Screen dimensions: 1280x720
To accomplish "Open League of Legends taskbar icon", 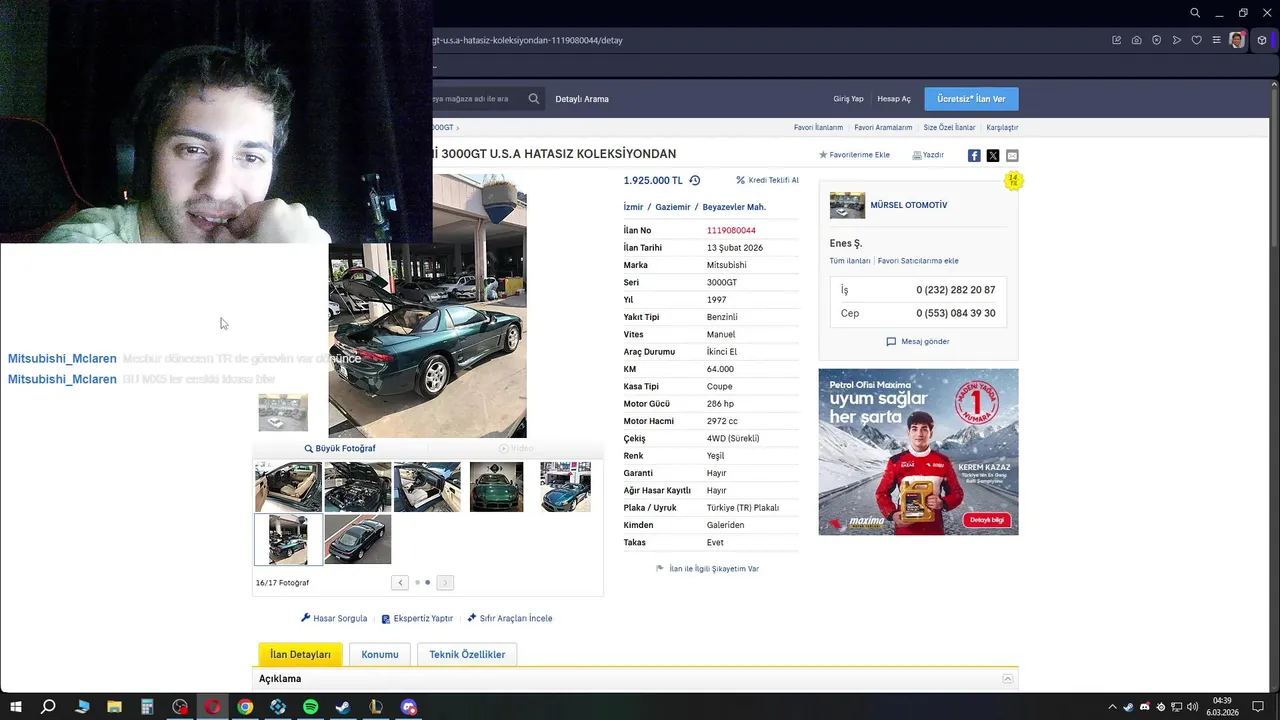I will coord(376,707).
